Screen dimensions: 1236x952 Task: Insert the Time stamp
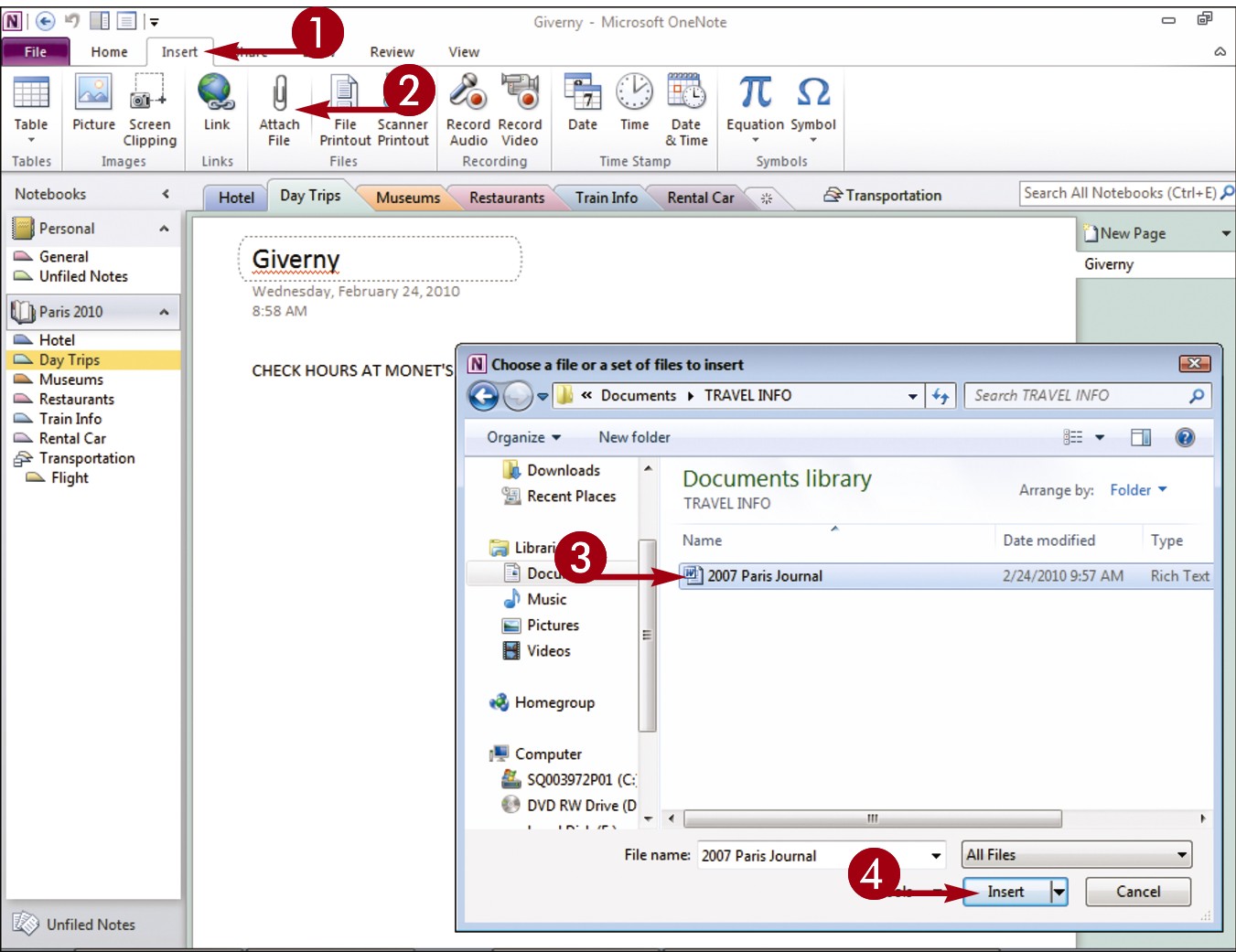tap(634, 102)
